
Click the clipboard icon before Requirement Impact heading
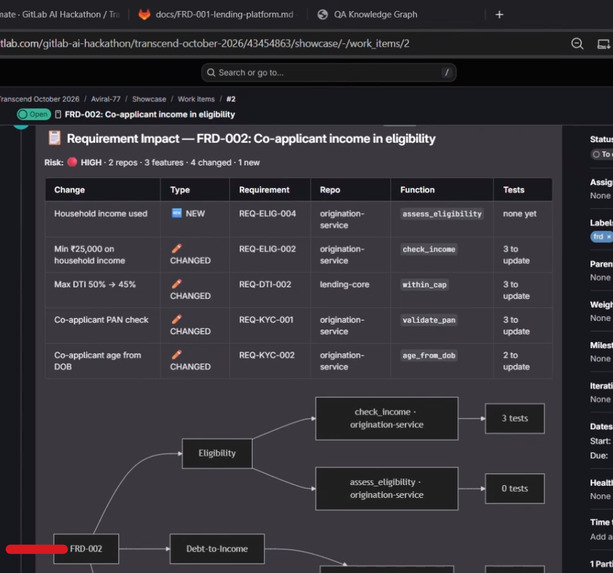54,138
